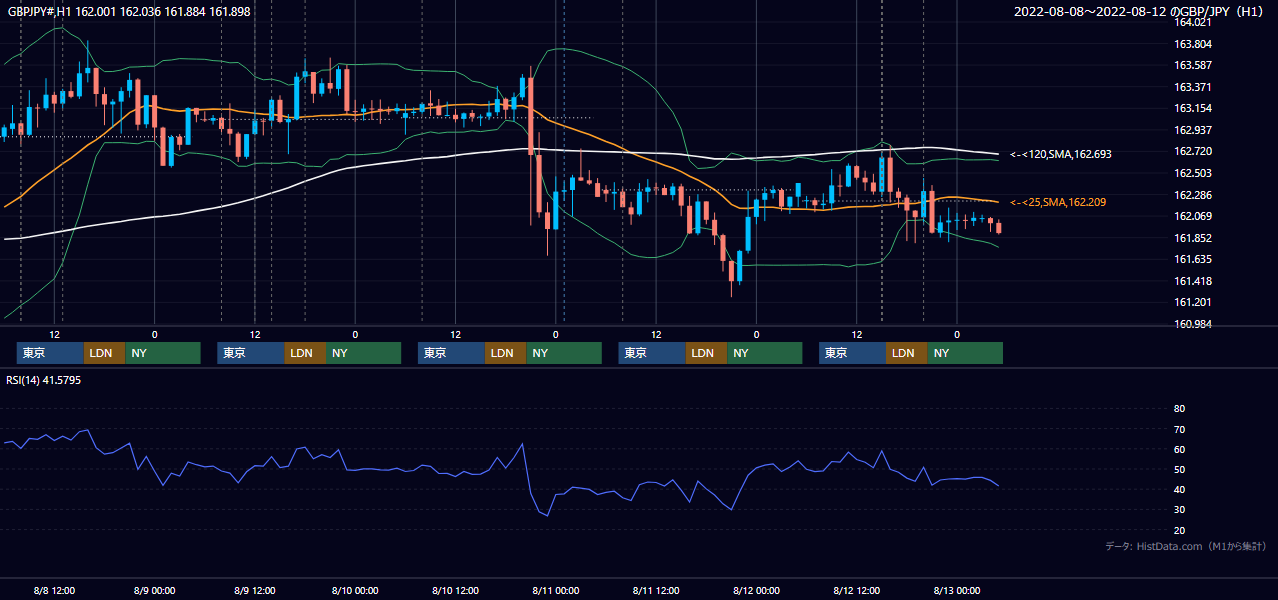Select the 8/12 00:00 time axis label

[x=756, y=590]
